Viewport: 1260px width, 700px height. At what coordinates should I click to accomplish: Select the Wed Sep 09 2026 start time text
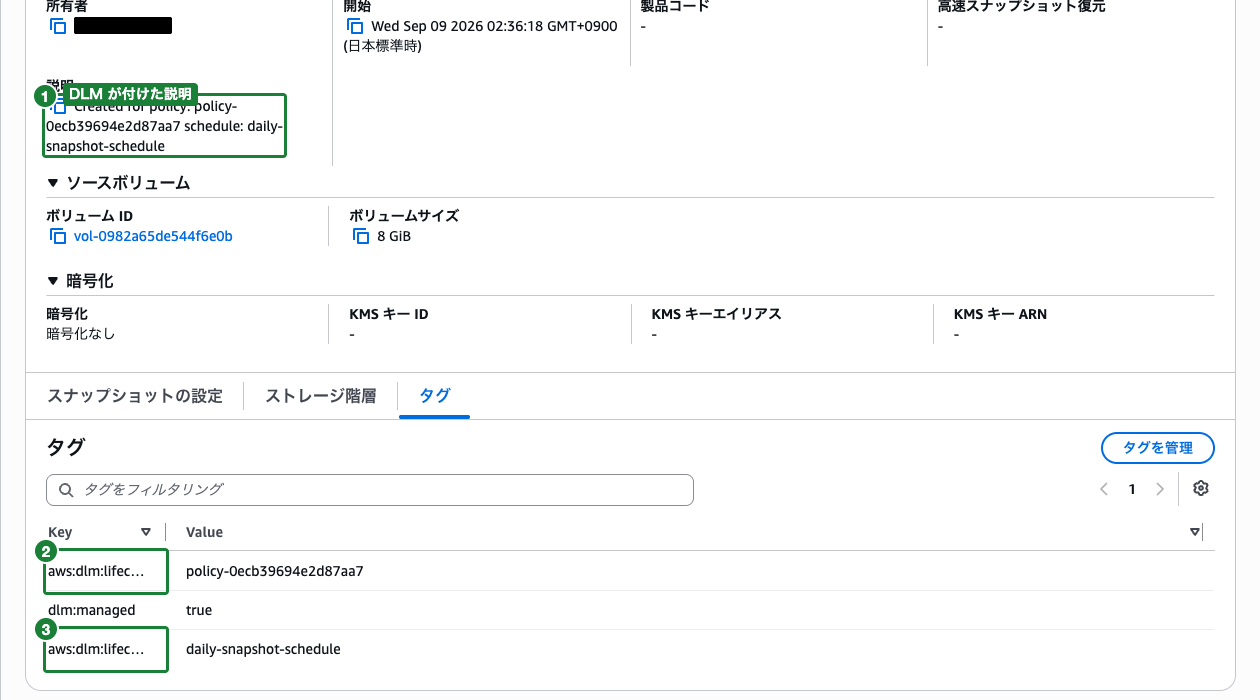point(494,26)
